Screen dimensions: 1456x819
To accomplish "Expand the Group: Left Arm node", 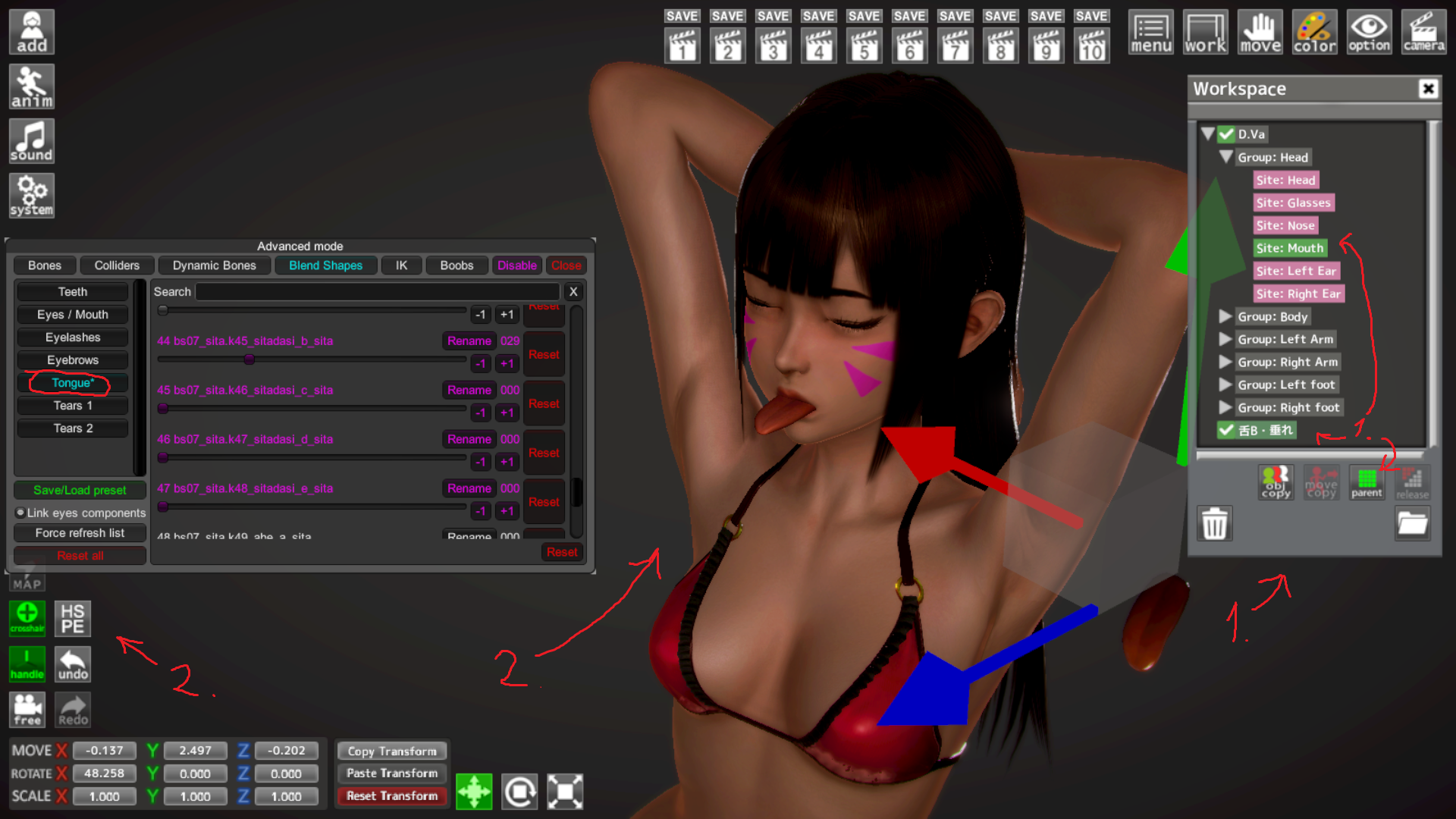I will (1225, 339).
